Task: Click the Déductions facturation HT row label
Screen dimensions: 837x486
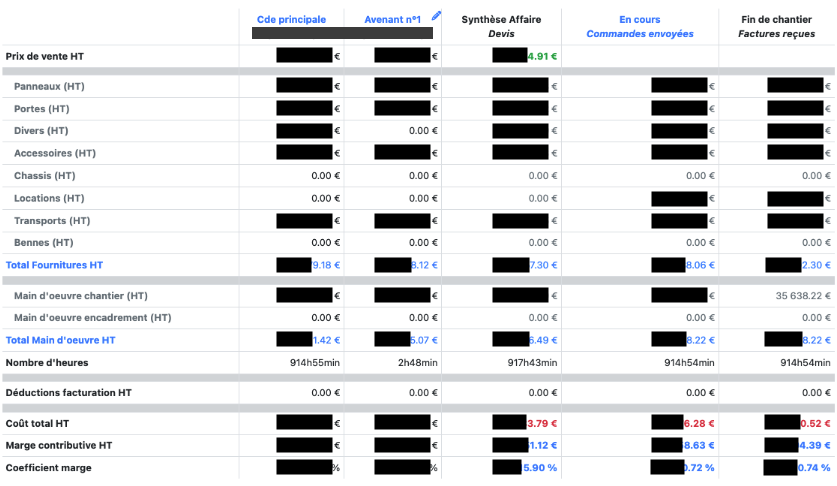Action: click(68, 393)
